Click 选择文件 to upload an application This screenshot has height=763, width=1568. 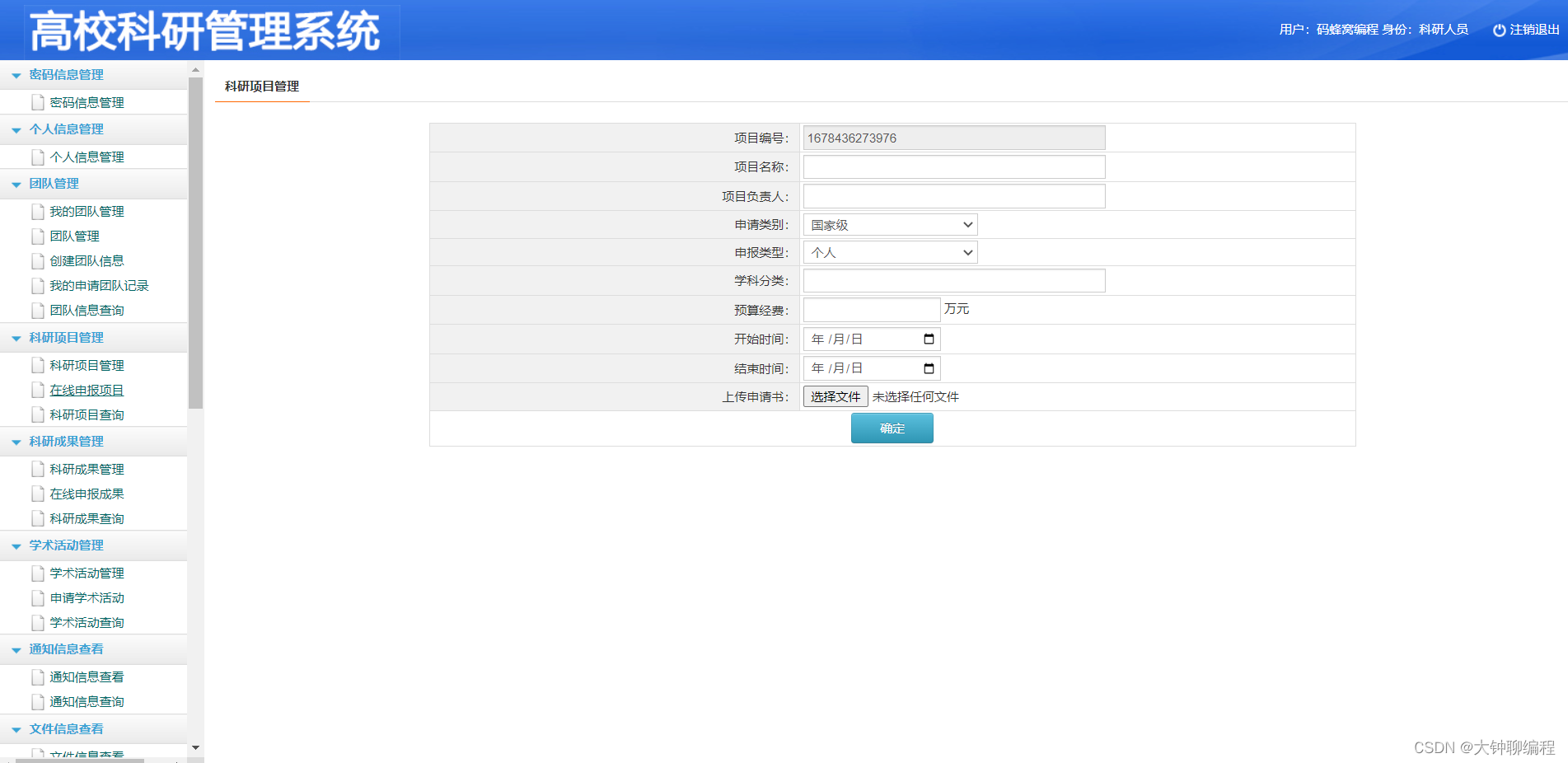(835, 396)
